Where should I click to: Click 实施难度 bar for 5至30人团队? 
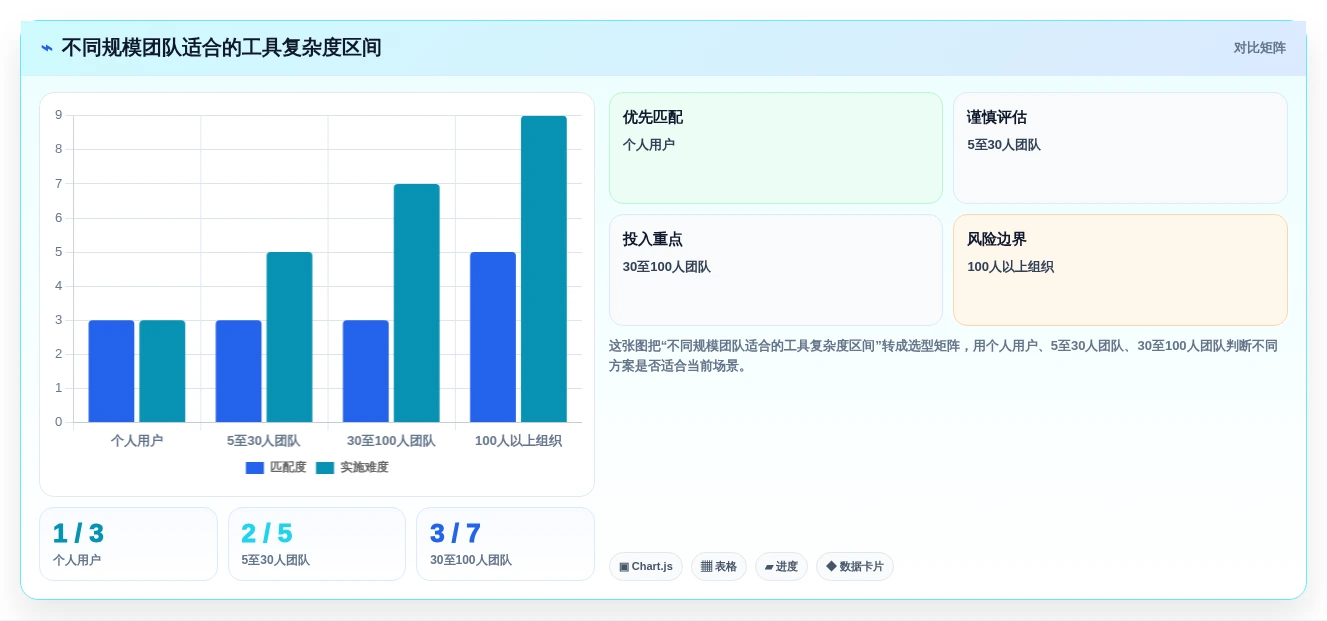(x=289, y=337)
